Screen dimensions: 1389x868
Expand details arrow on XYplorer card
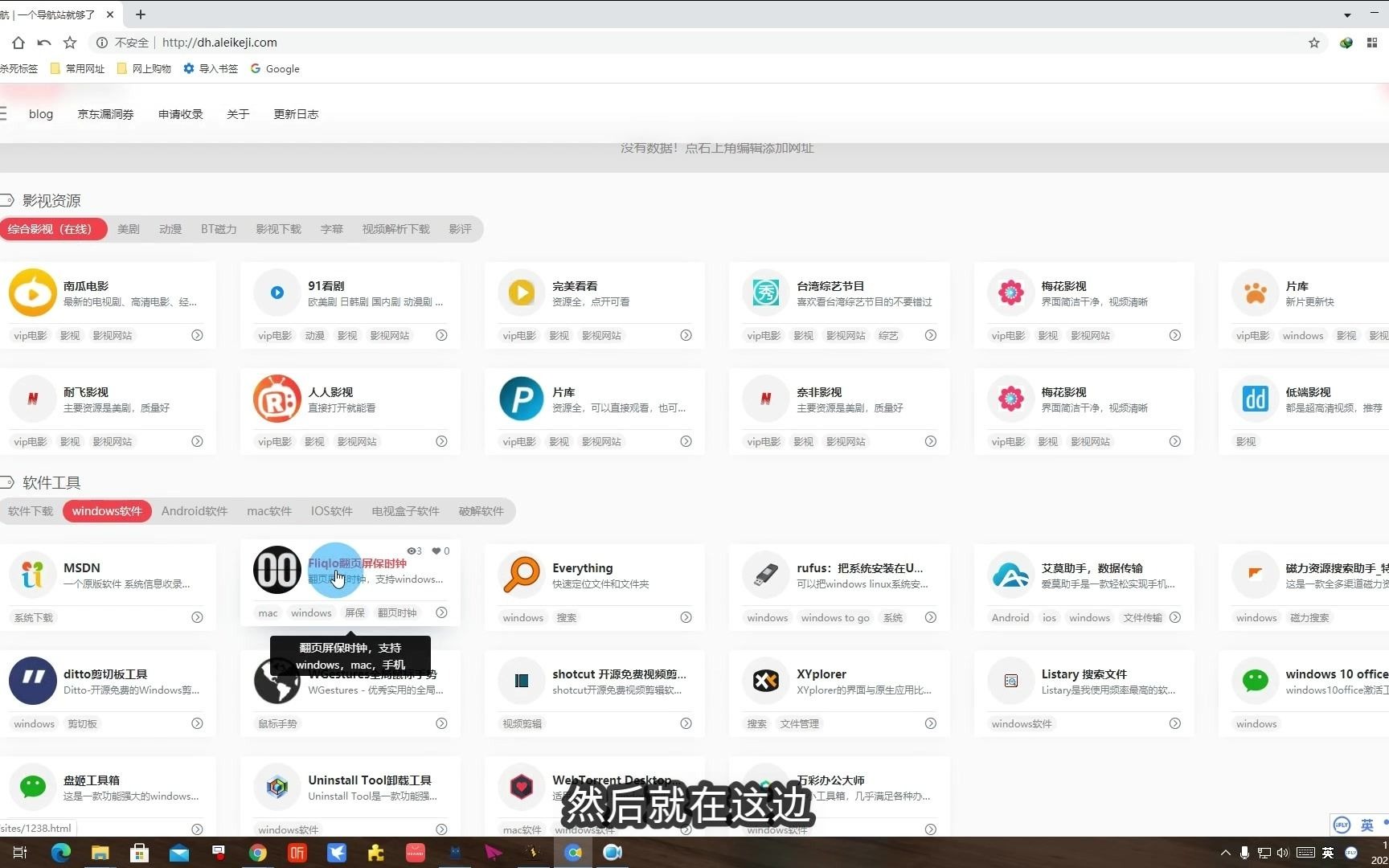930,723
